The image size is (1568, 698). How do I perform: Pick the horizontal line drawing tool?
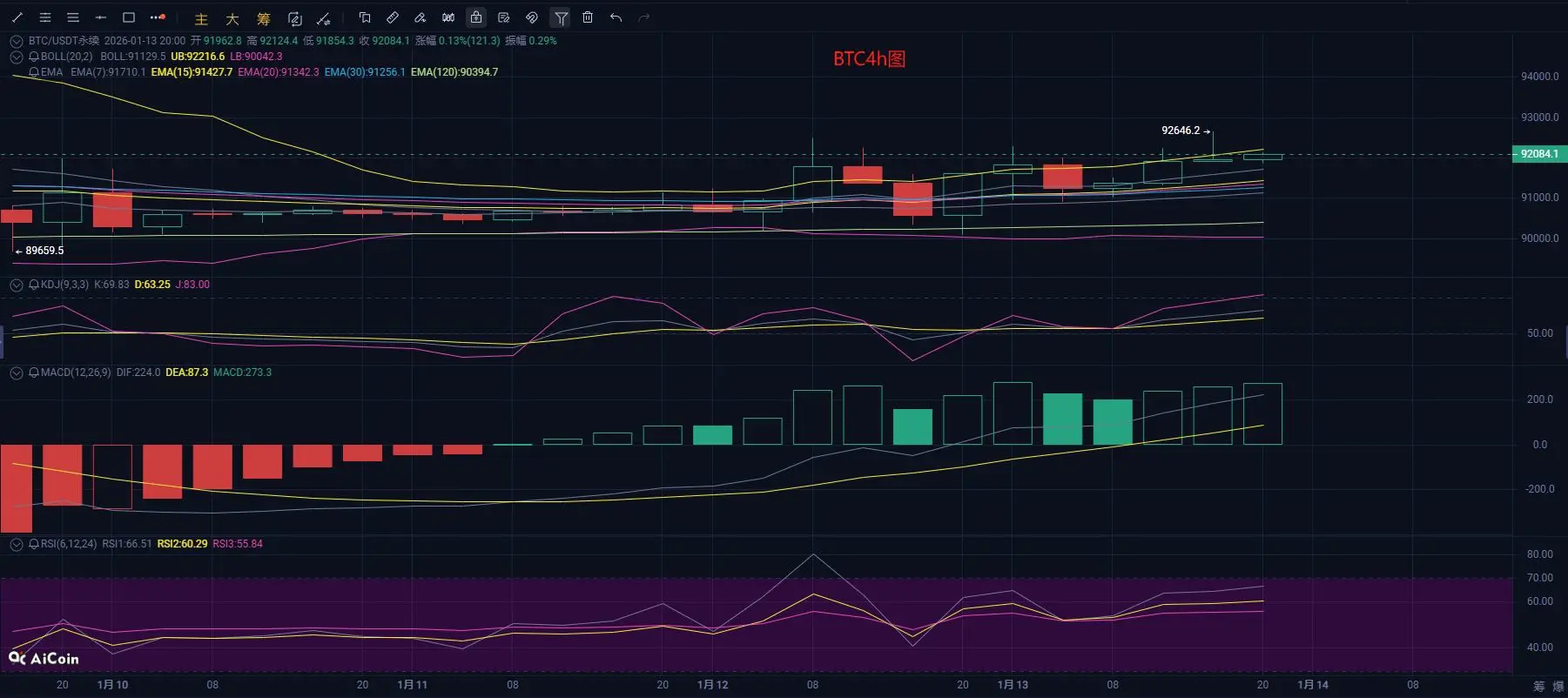click(101, 17)
